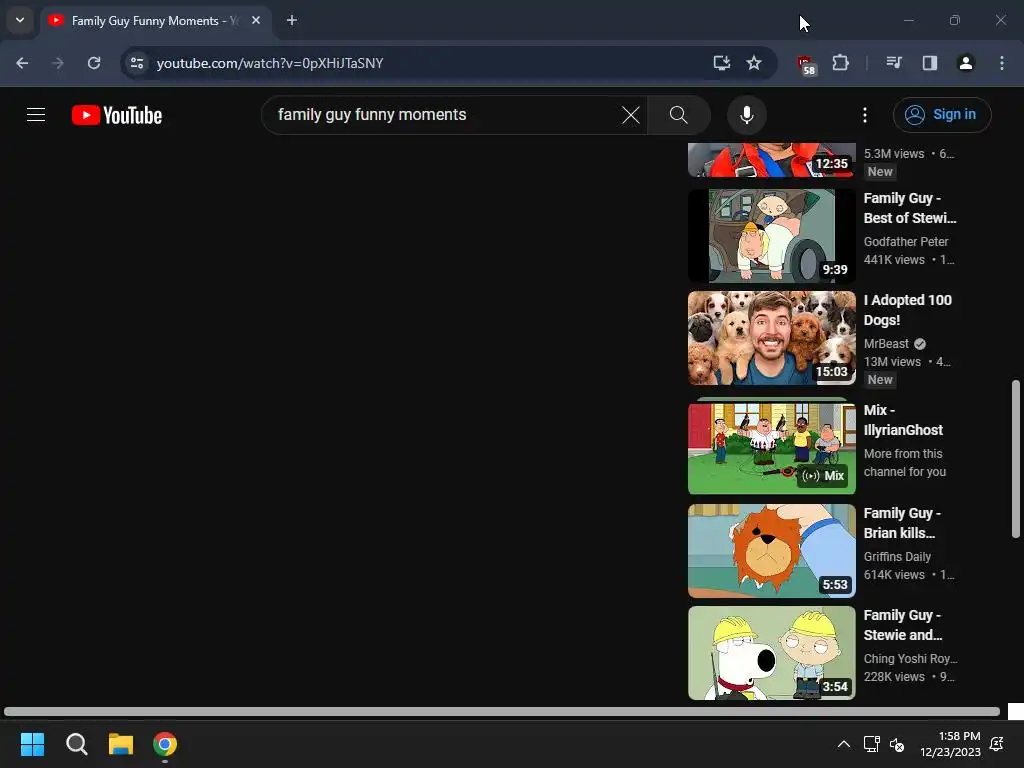This screenshot has width=1024, height=768.
Task: Open Godfather Peter channel name
Action: point(906,242)
